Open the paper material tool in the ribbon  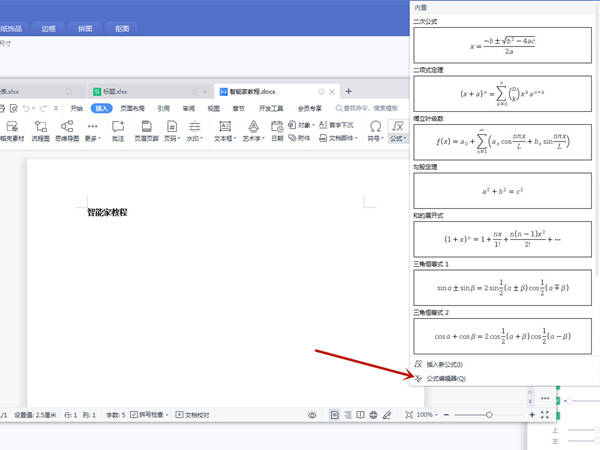(x=12, y=131)
